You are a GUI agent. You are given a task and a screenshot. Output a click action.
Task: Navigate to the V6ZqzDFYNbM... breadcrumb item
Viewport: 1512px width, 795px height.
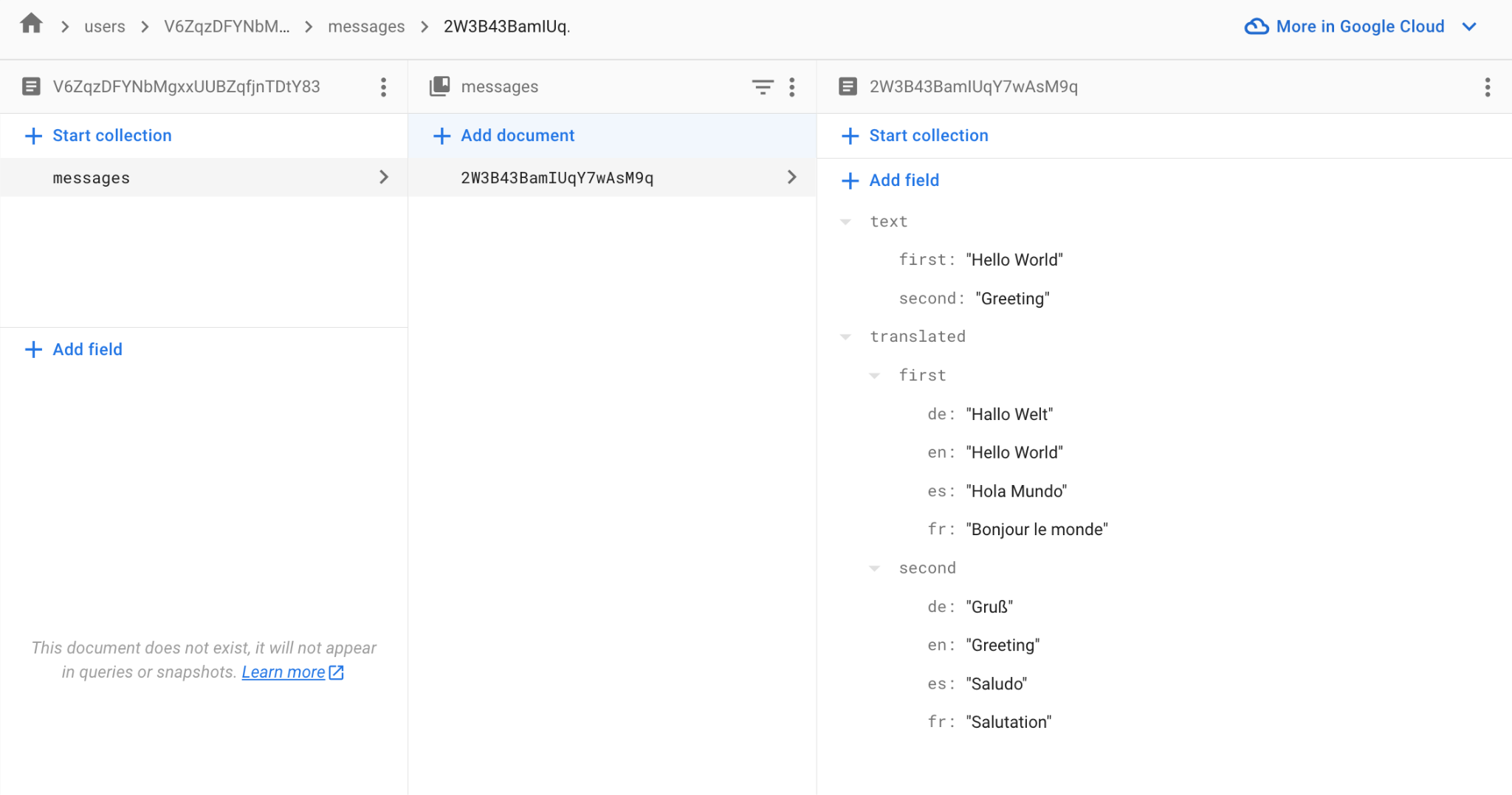coord(227,27)
